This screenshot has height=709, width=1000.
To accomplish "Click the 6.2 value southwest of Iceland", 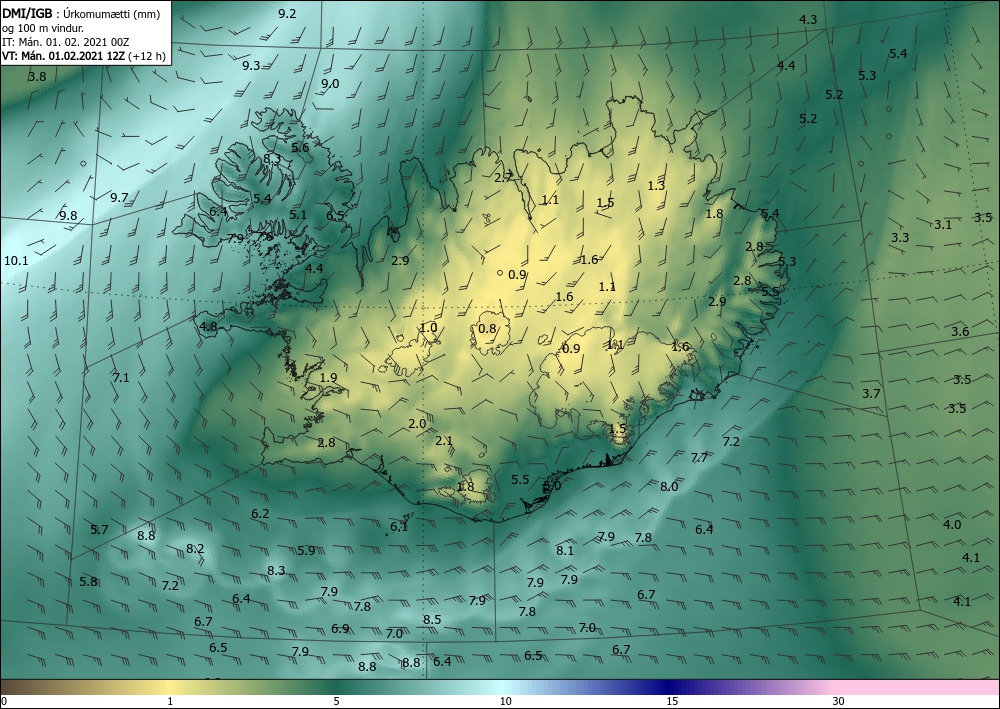I will tap(260, 513).
